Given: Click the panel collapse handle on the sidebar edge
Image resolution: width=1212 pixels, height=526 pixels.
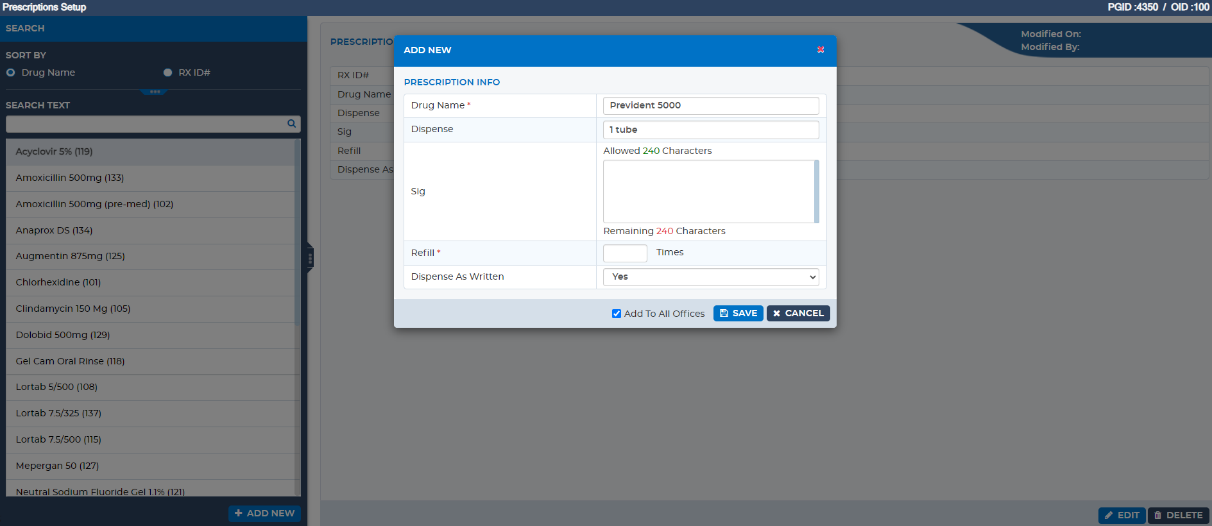Looking at the screenshot, I should click(x=310, y=257).
